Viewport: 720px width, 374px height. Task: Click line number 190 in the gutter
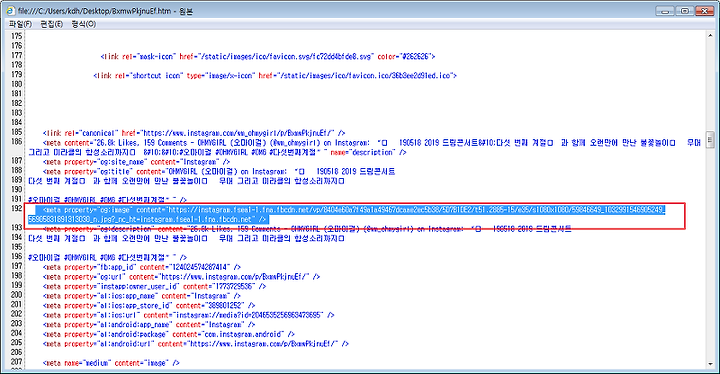[x=17, y=189]
